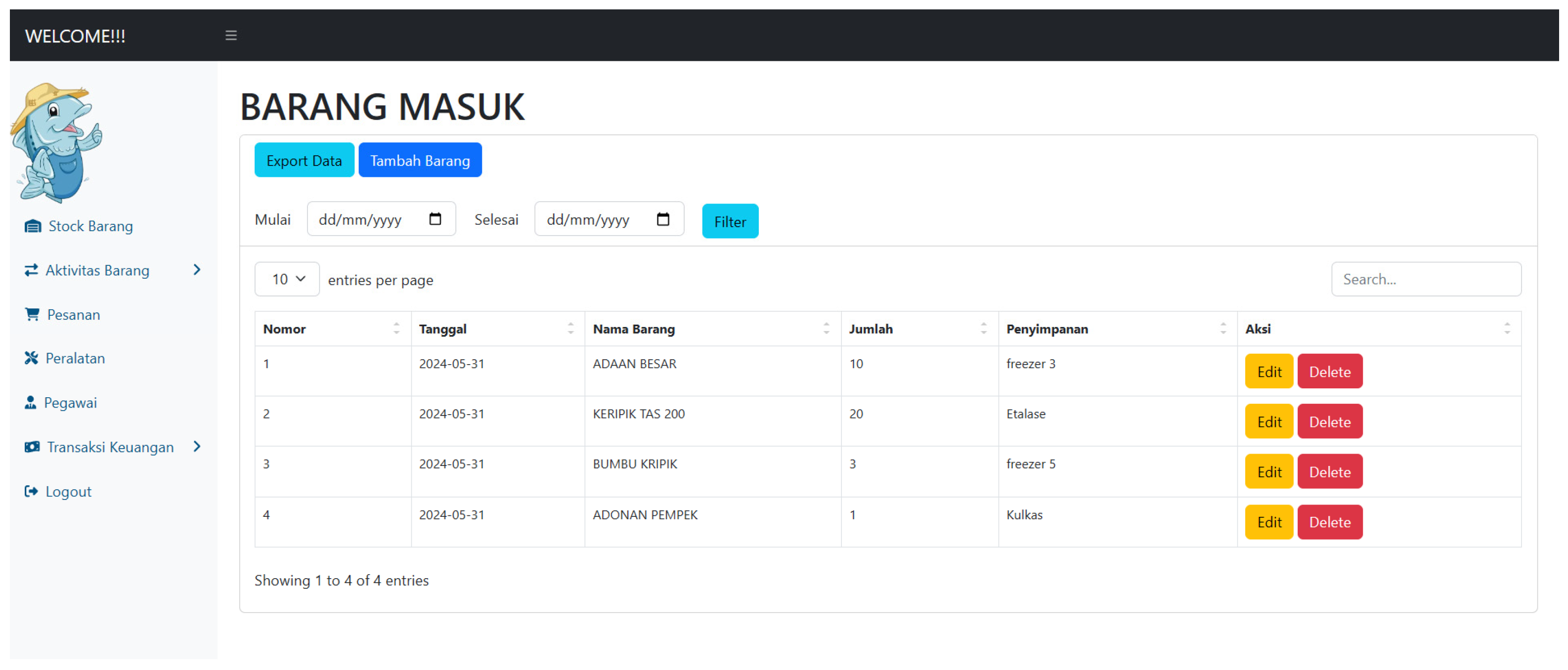Click the Export Data button
Image resolution: width=1568 pixels, height=670 pixels.
[x=304, y=161]
